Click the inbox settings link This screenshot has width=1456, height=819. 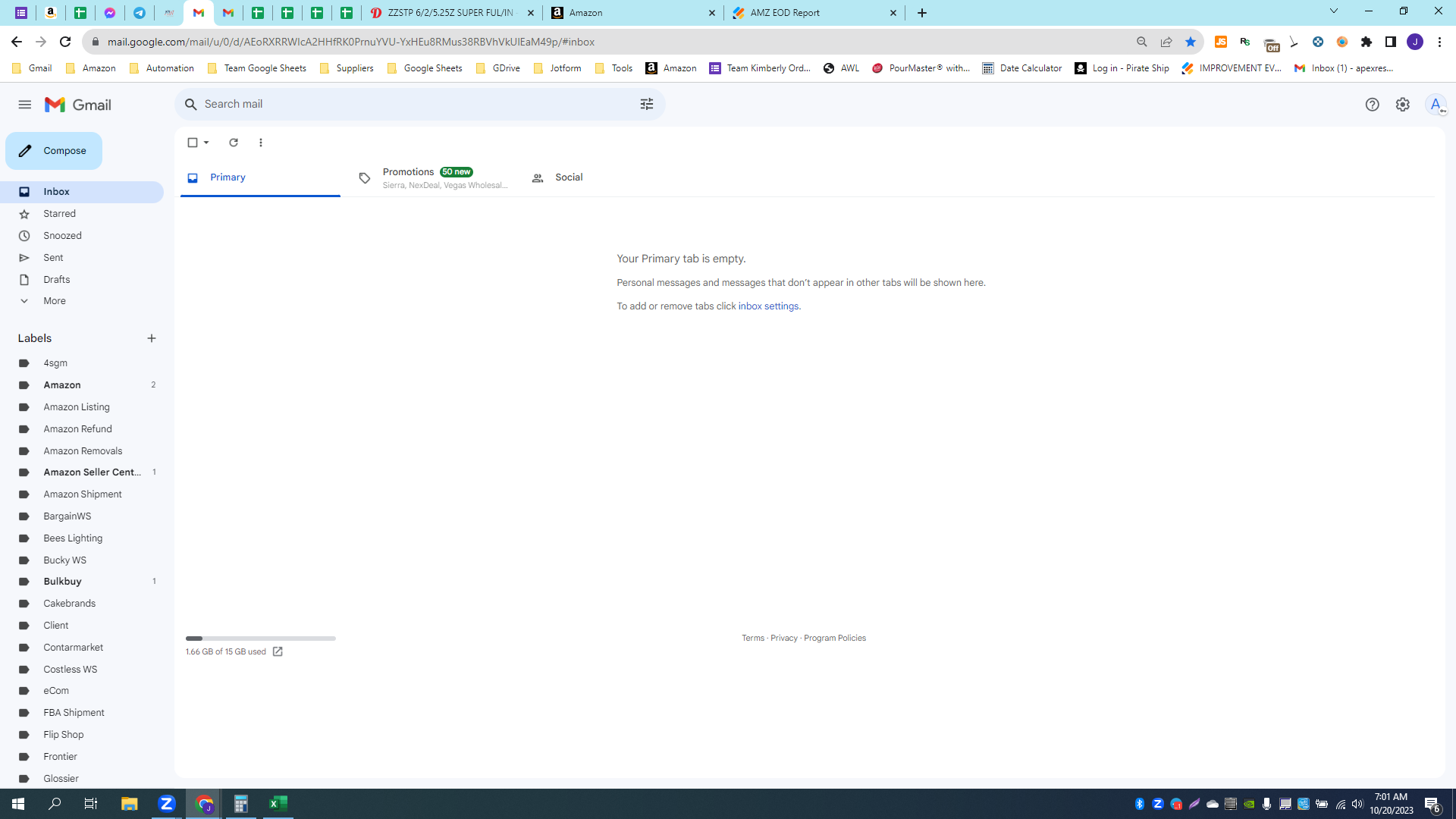point(768,306)
